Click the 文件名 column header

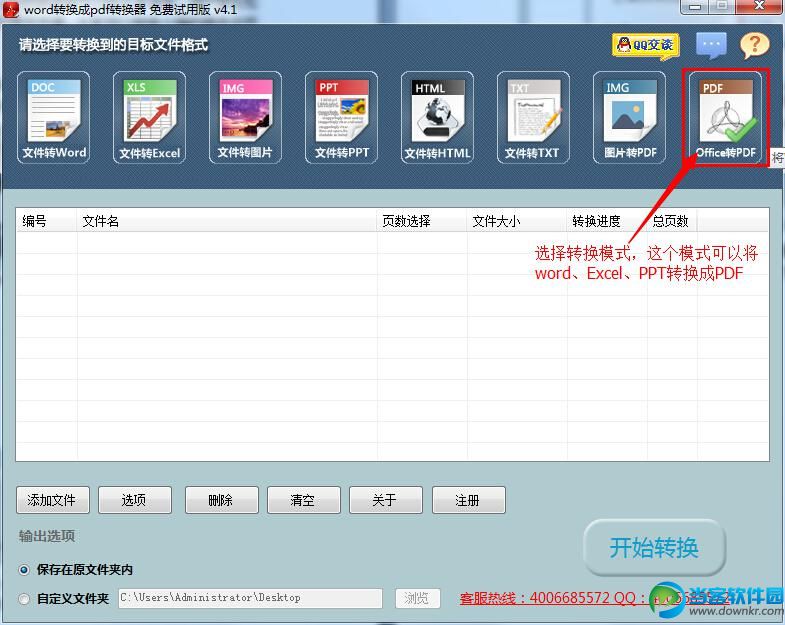click(x=227, y=221)
